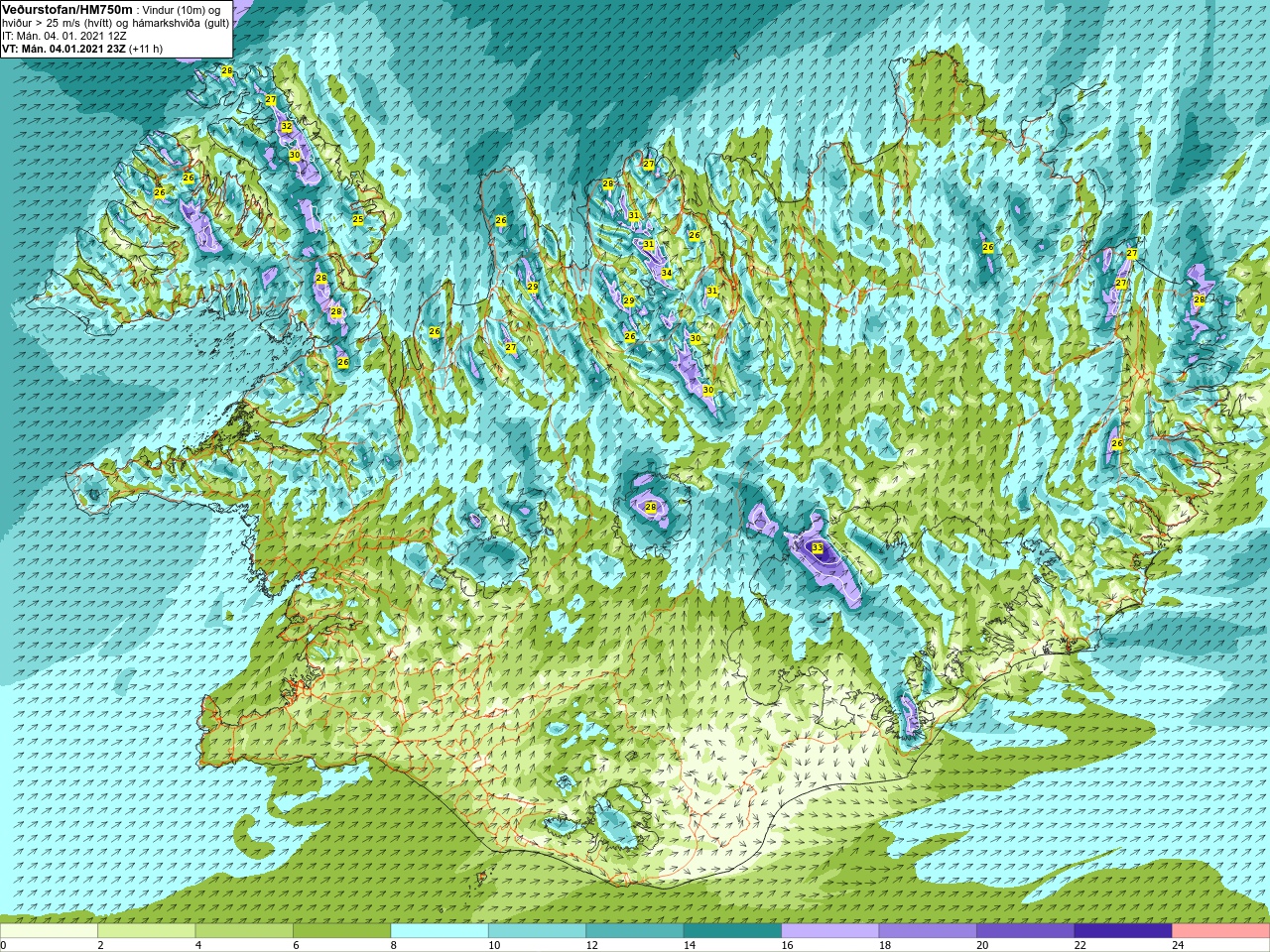Click the legend scale value 14
Viewport: 1270px width, 952px height.
pos(690,945)
